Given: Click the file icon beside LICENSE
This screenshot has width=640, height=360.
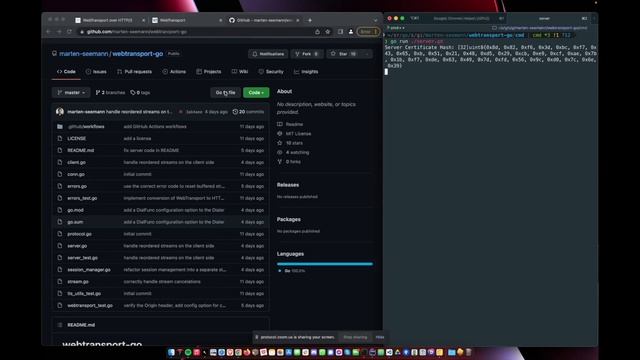Looking at the screenshot, I should click(60, 138).
